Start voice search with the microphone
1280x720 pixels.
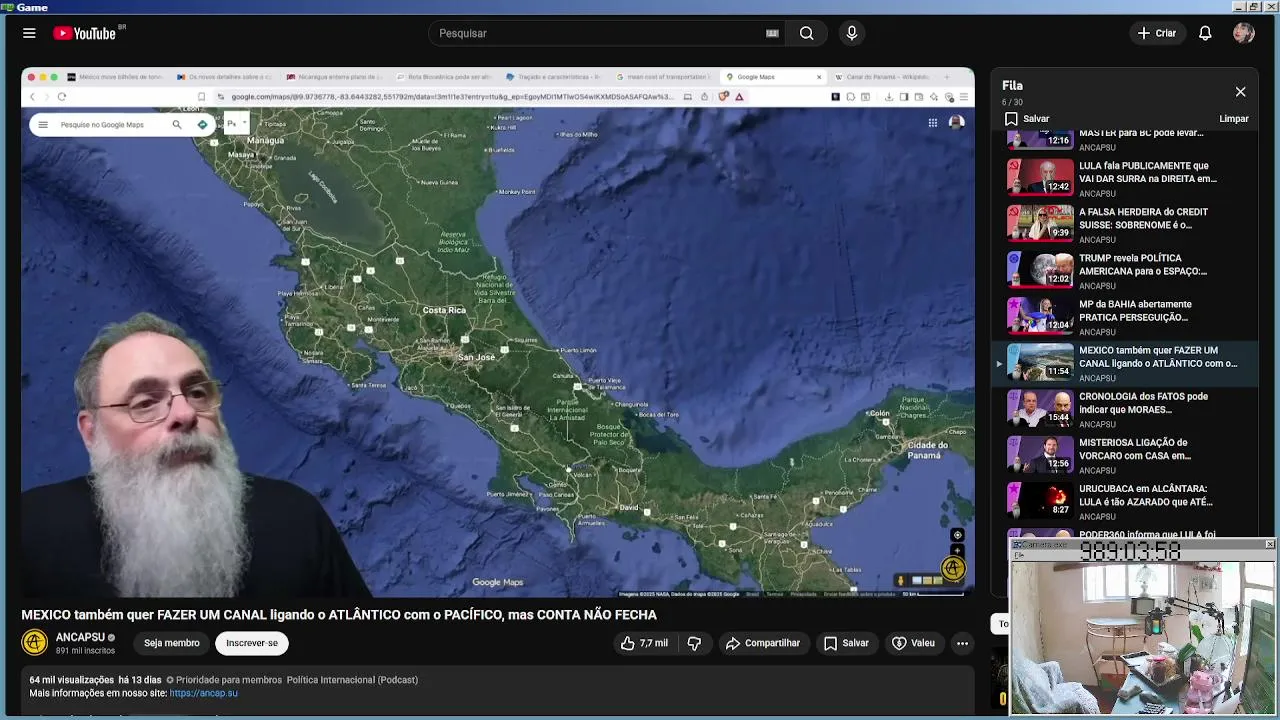[852, 33]
